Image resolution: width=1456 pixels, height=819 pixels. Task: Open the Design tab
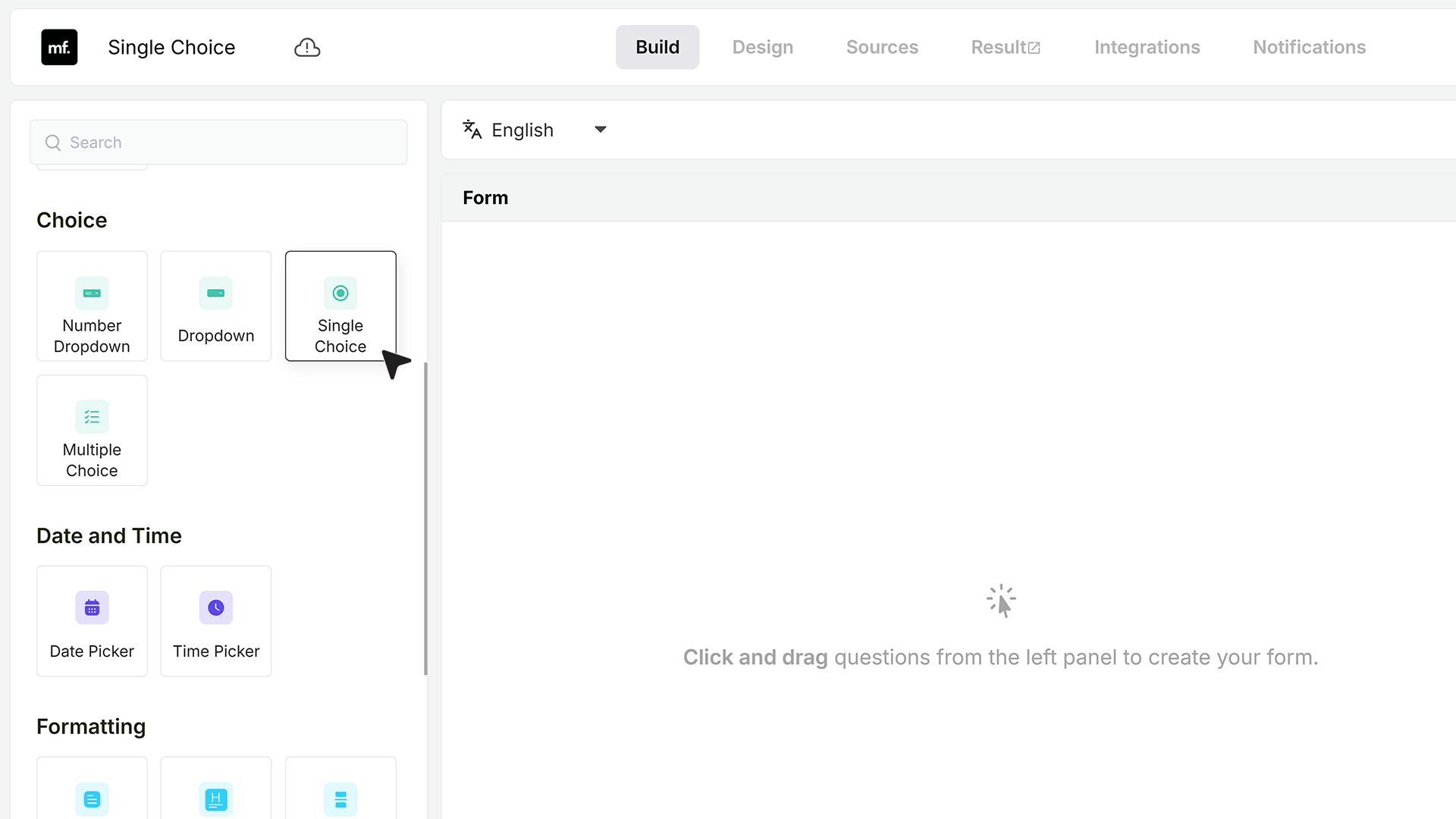[x=763, y=47]
